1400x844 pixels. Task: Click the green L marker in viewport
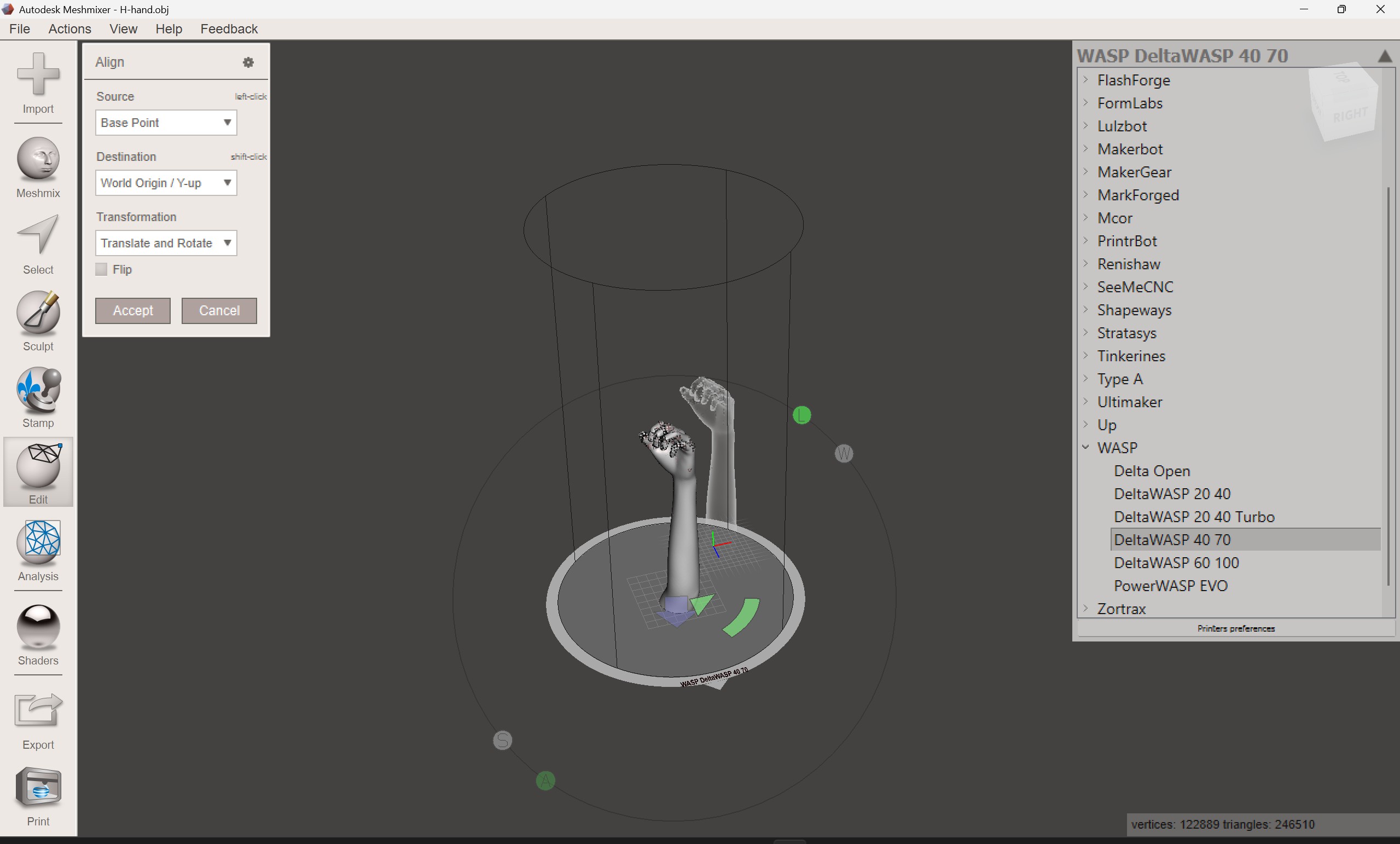click(801, 415)
